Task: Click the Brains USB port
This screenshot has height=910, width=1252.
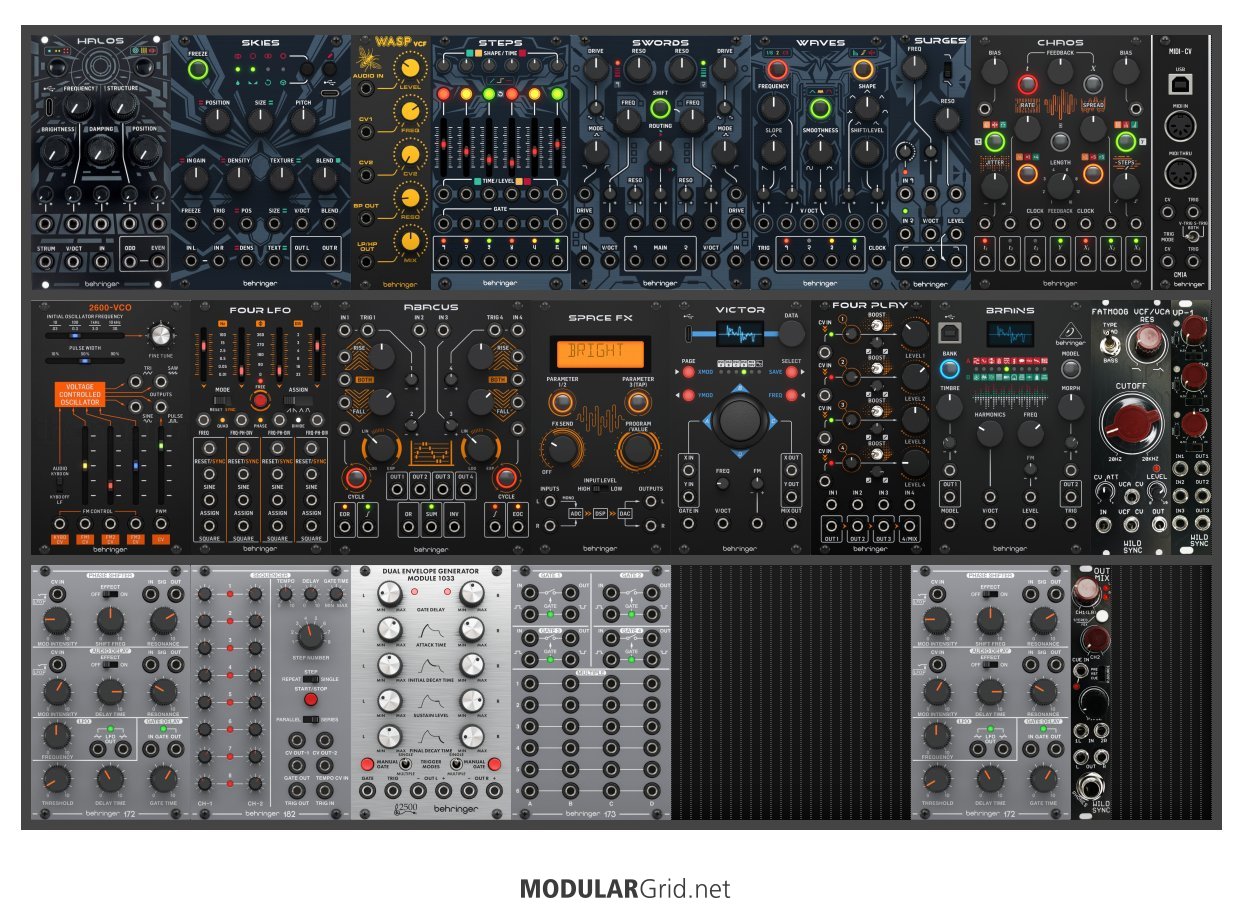Action: [950, 335]
